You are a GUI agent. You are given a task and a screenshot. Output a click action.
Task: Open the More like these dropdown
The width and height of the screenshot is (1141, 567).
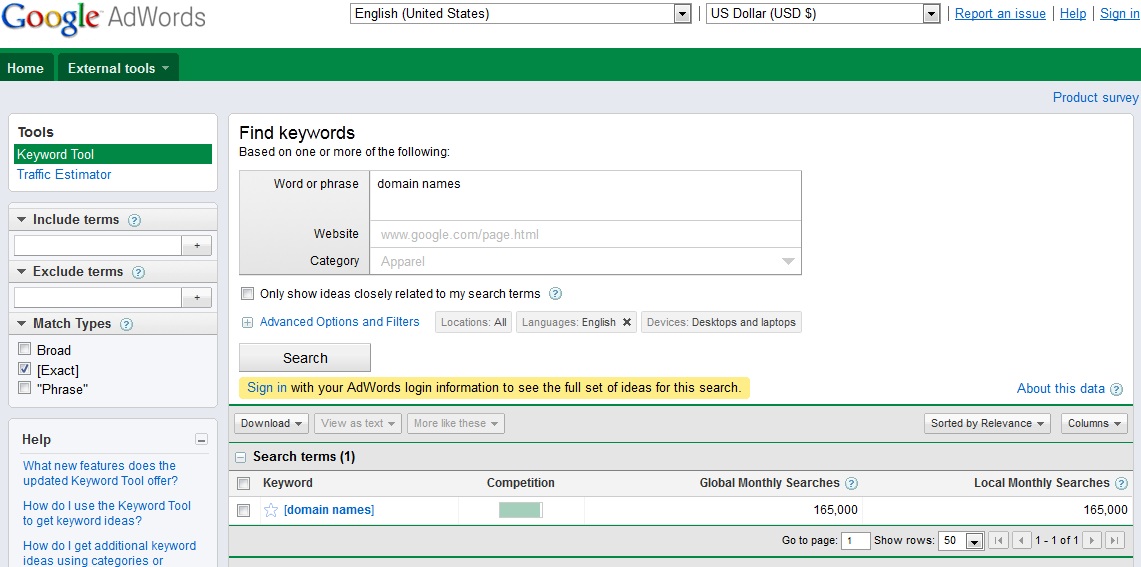pyautogui.click(x=456, y=424)
